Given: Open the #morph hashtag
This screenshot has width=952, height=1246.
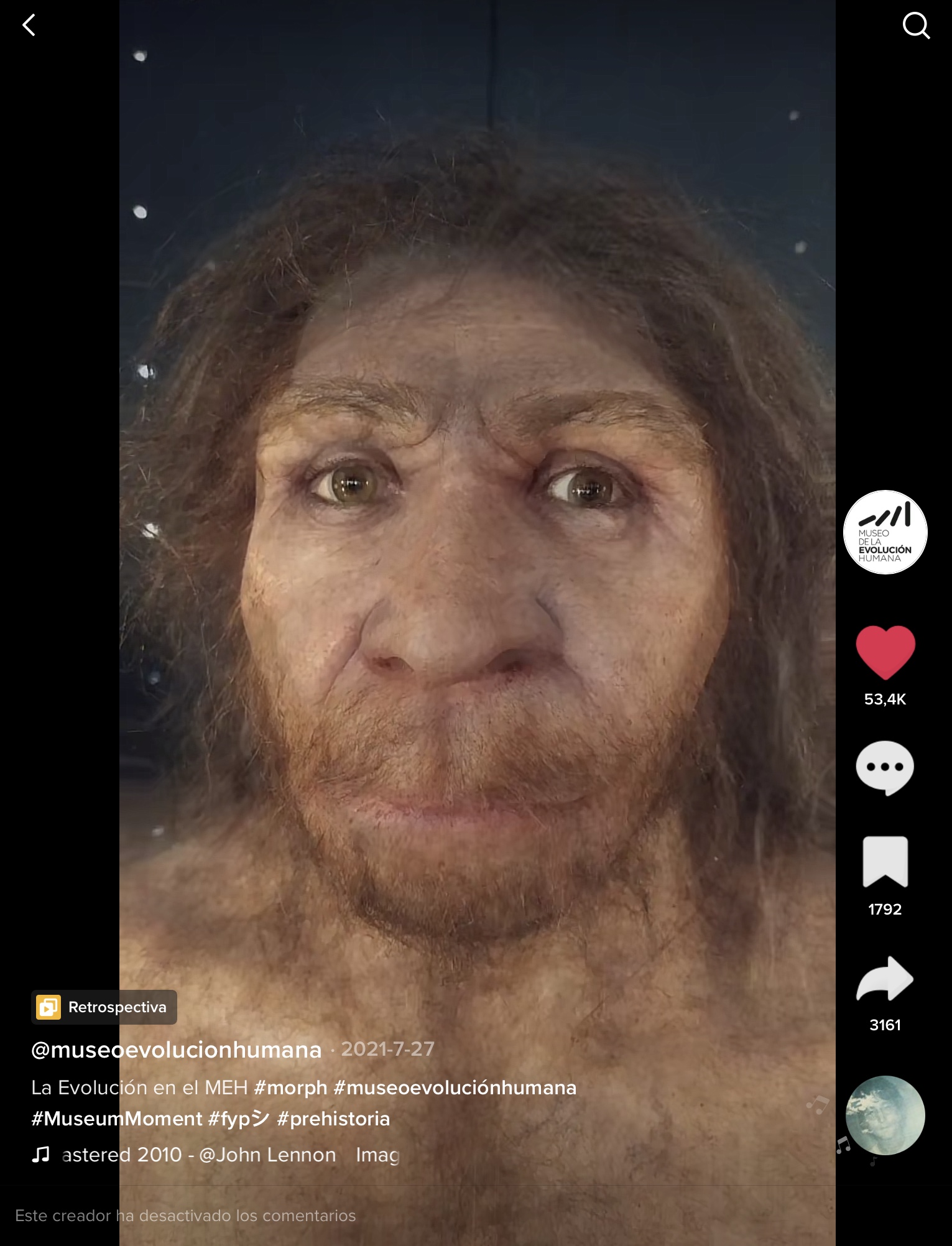Looking at the screenshot, I should 290,1087.
